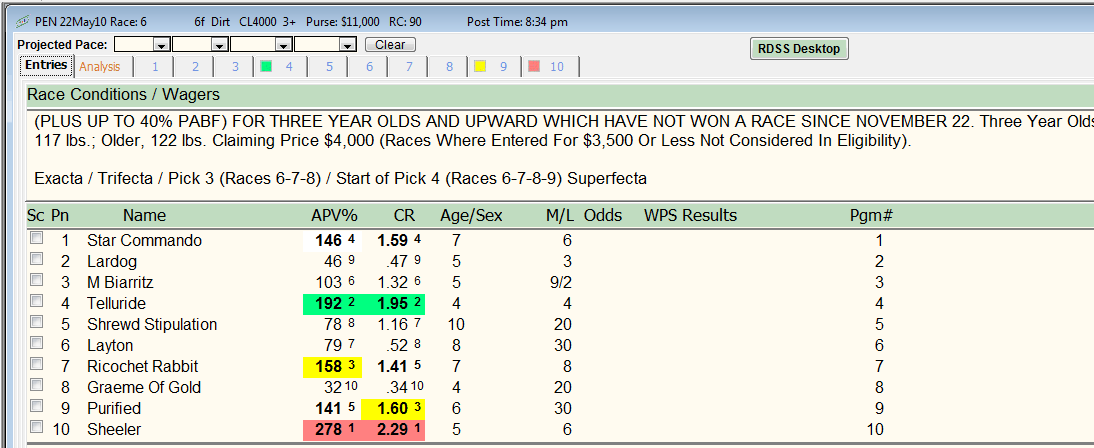Open RDSS Desktop
Screen dimensions: 1094x448
coord(799,49)
